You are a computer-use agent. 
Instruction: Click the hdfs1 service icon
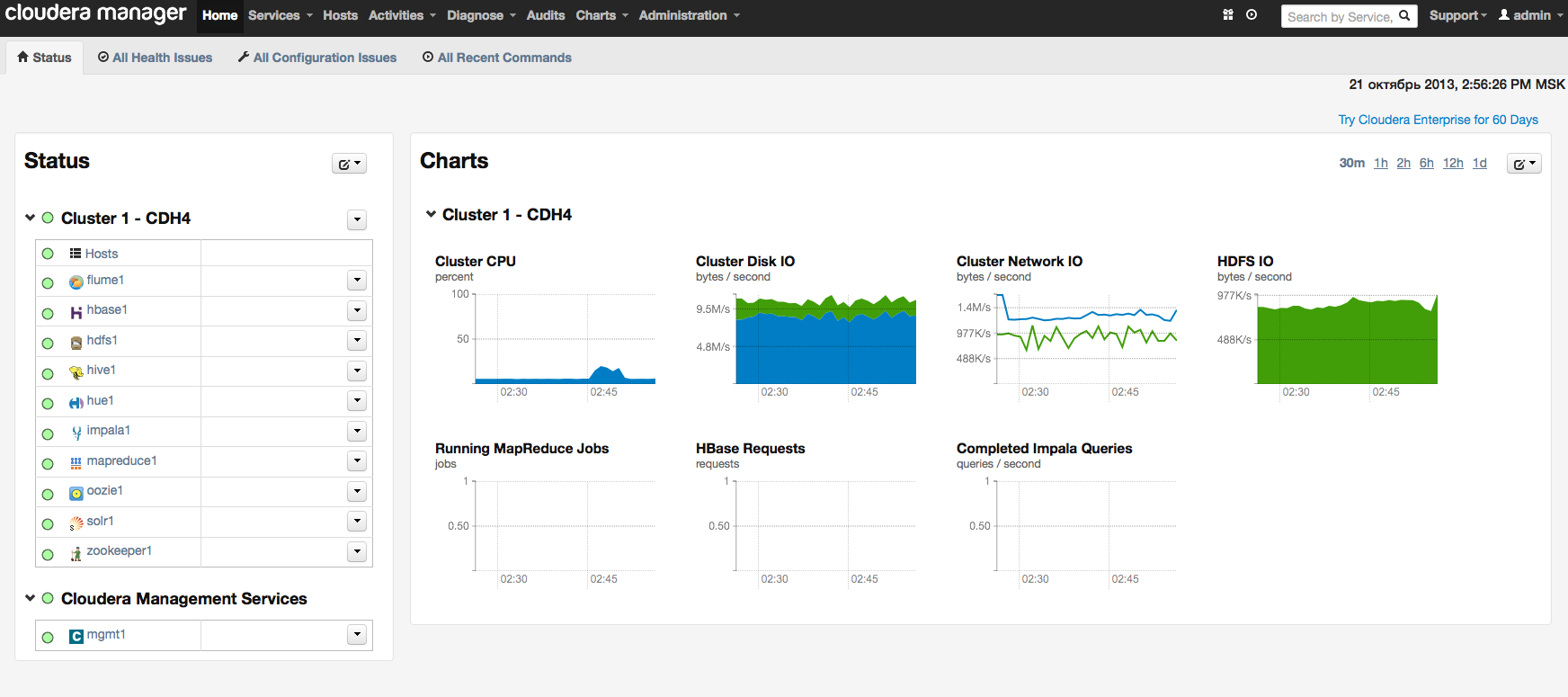tap(76, 343)
